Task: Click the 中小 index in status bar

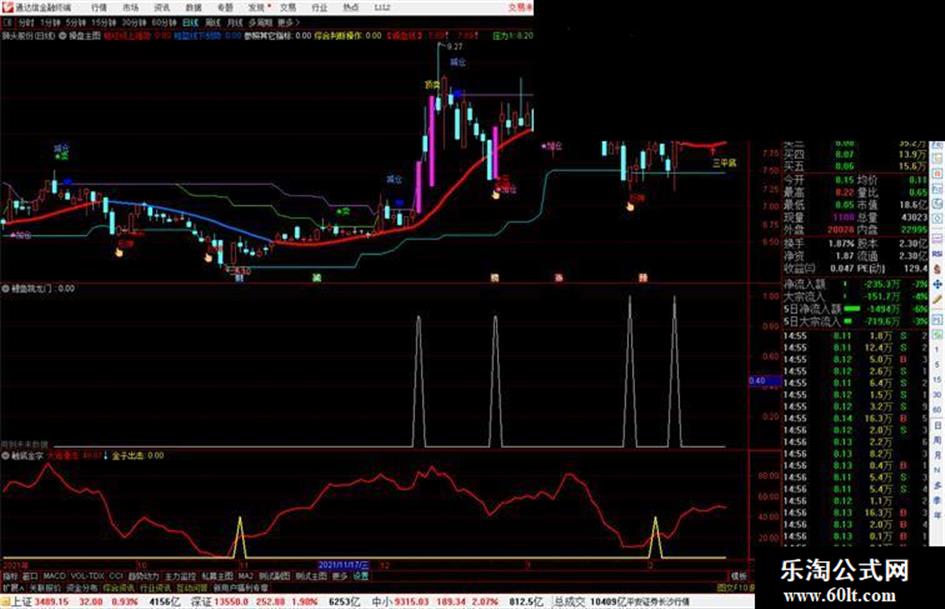Action: tap(381, 602)
